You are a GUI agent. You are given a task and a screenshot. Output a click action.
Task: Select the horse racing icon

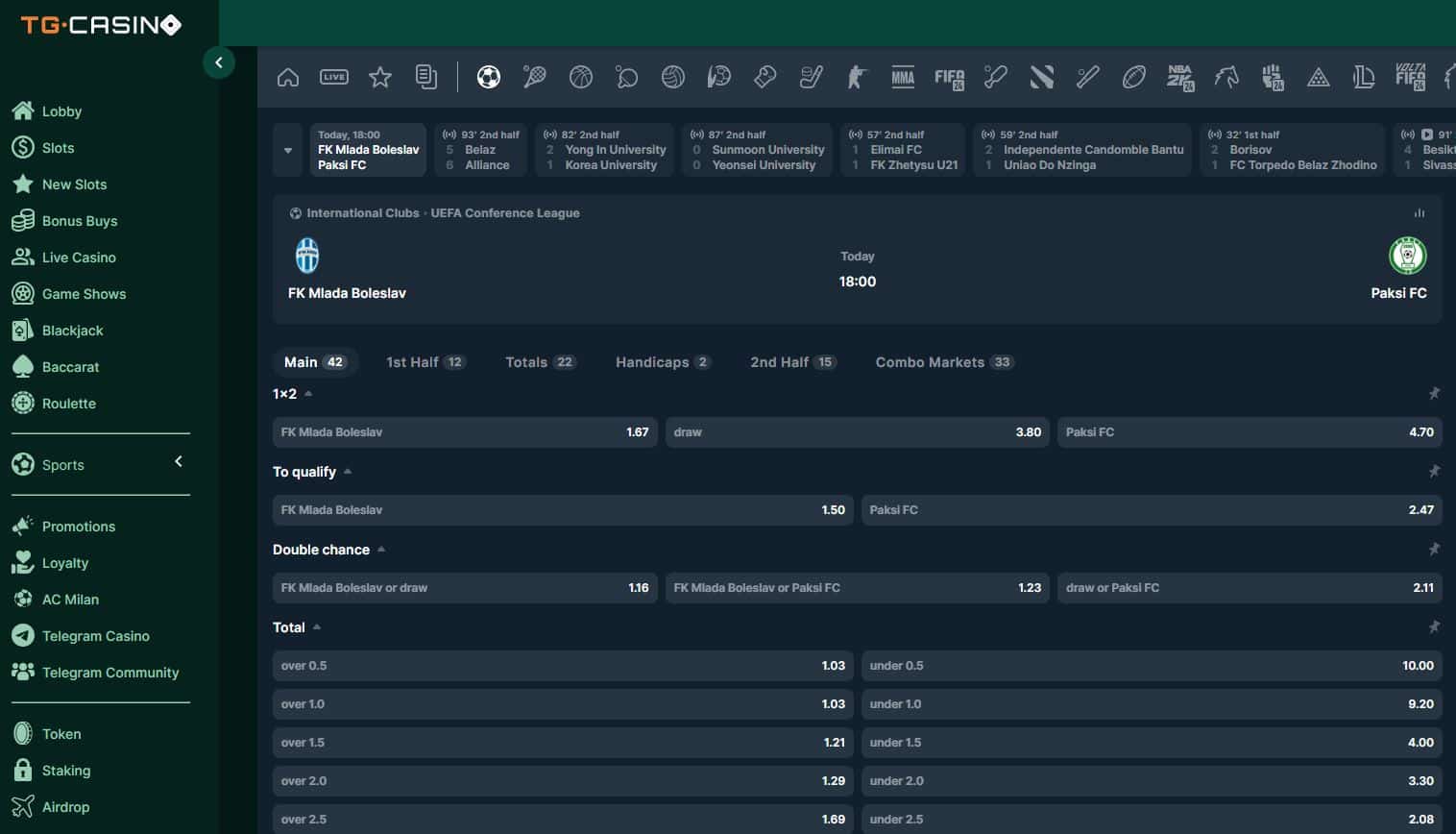tap(1226, 77)
